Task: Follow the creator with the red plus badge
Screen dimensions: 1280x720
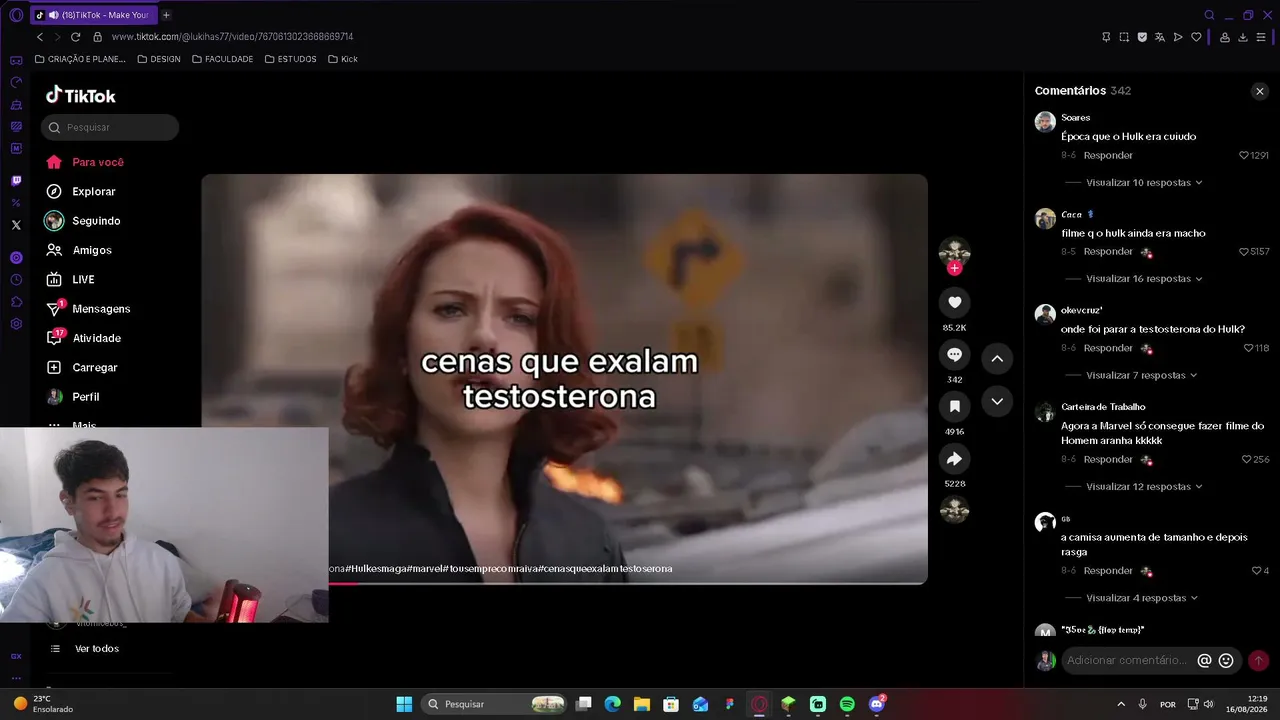Action: [x=954, y=268]
